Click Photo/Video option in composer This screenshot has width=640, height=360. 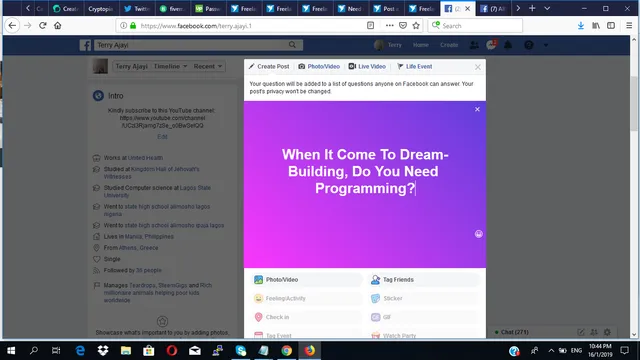[x=306, y=280]
